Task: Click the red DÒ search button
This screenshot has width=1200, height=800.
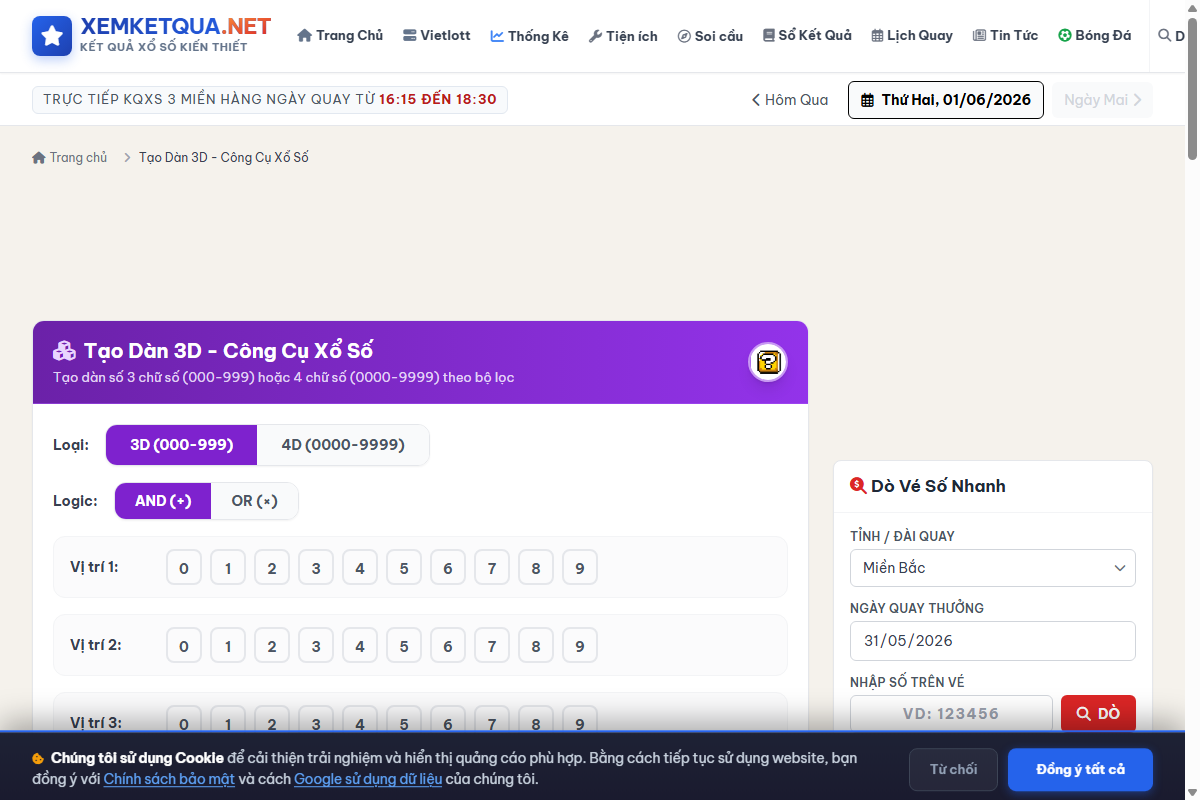Action: point(1098,714)
